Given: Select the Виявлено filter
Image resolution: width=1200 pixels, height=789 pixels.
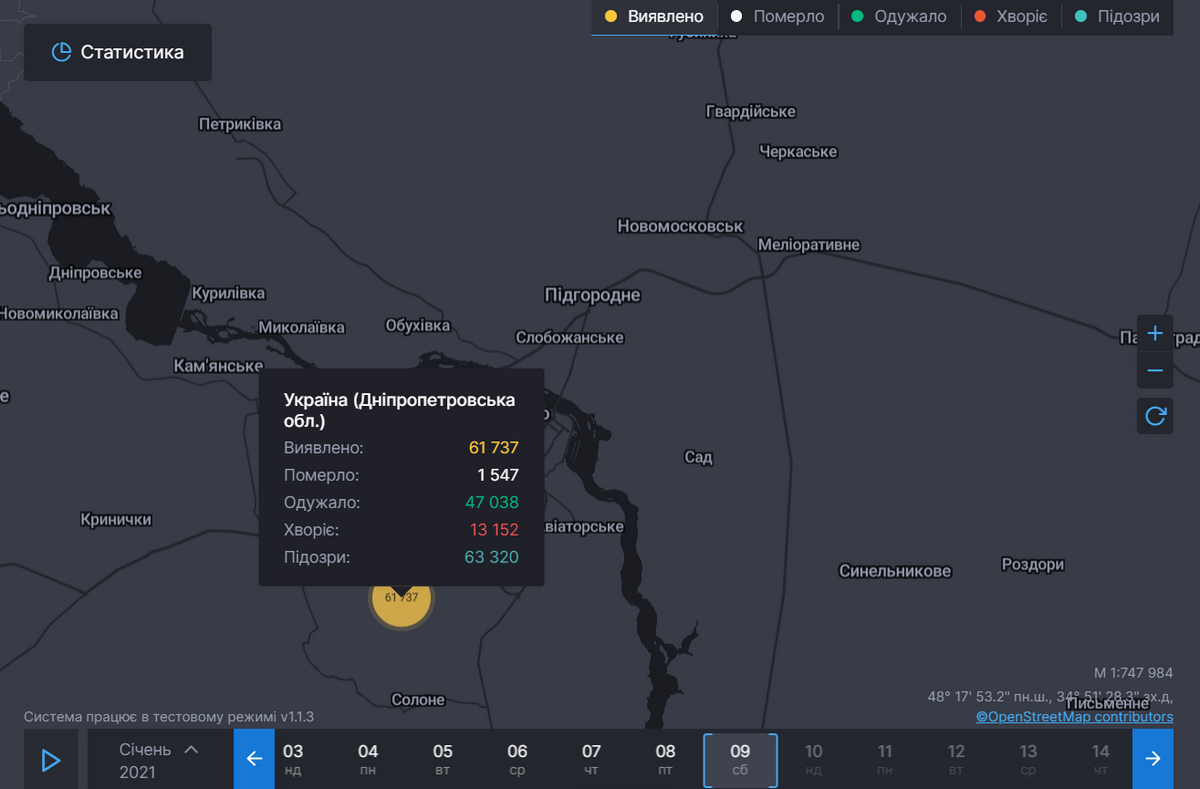Looking at the screenshot, I should (654, 17).
